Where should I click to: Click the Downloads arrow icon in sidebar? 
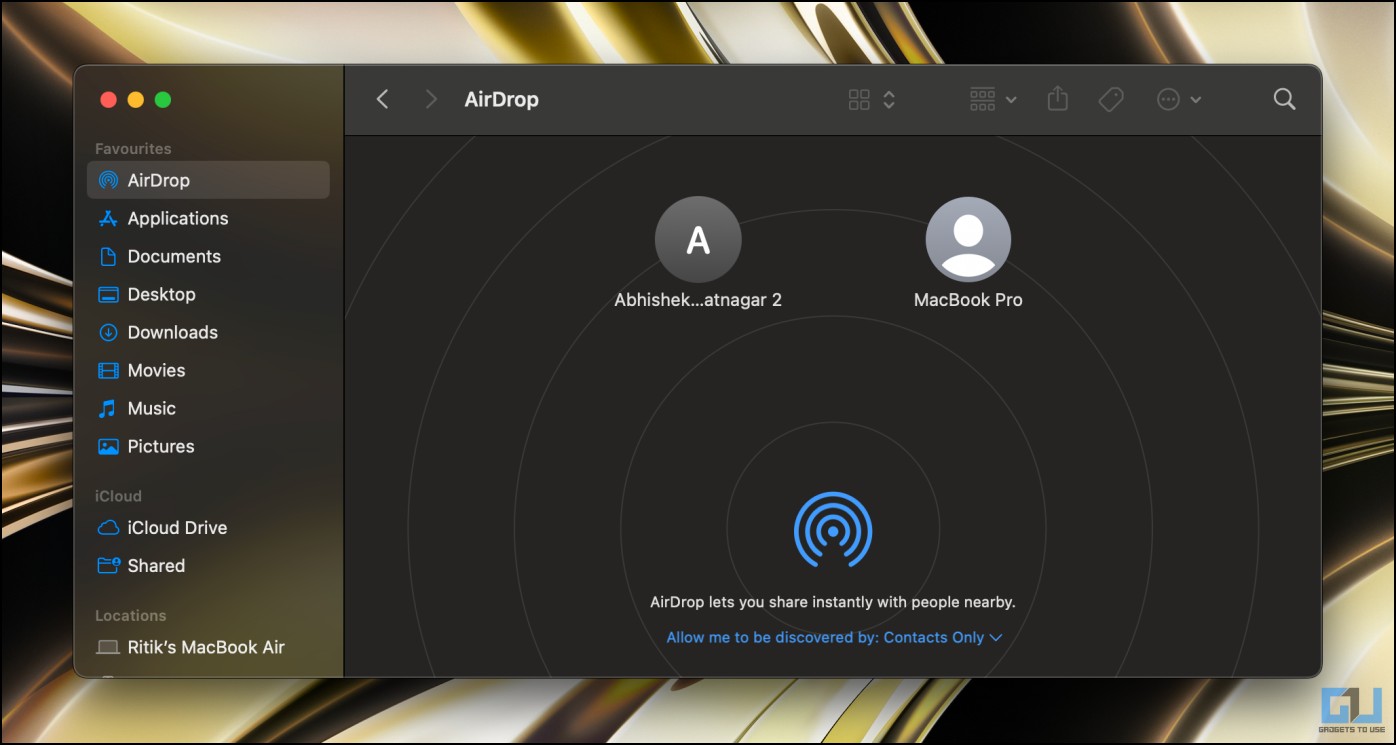pyautogui.click(x=108, y=333)
